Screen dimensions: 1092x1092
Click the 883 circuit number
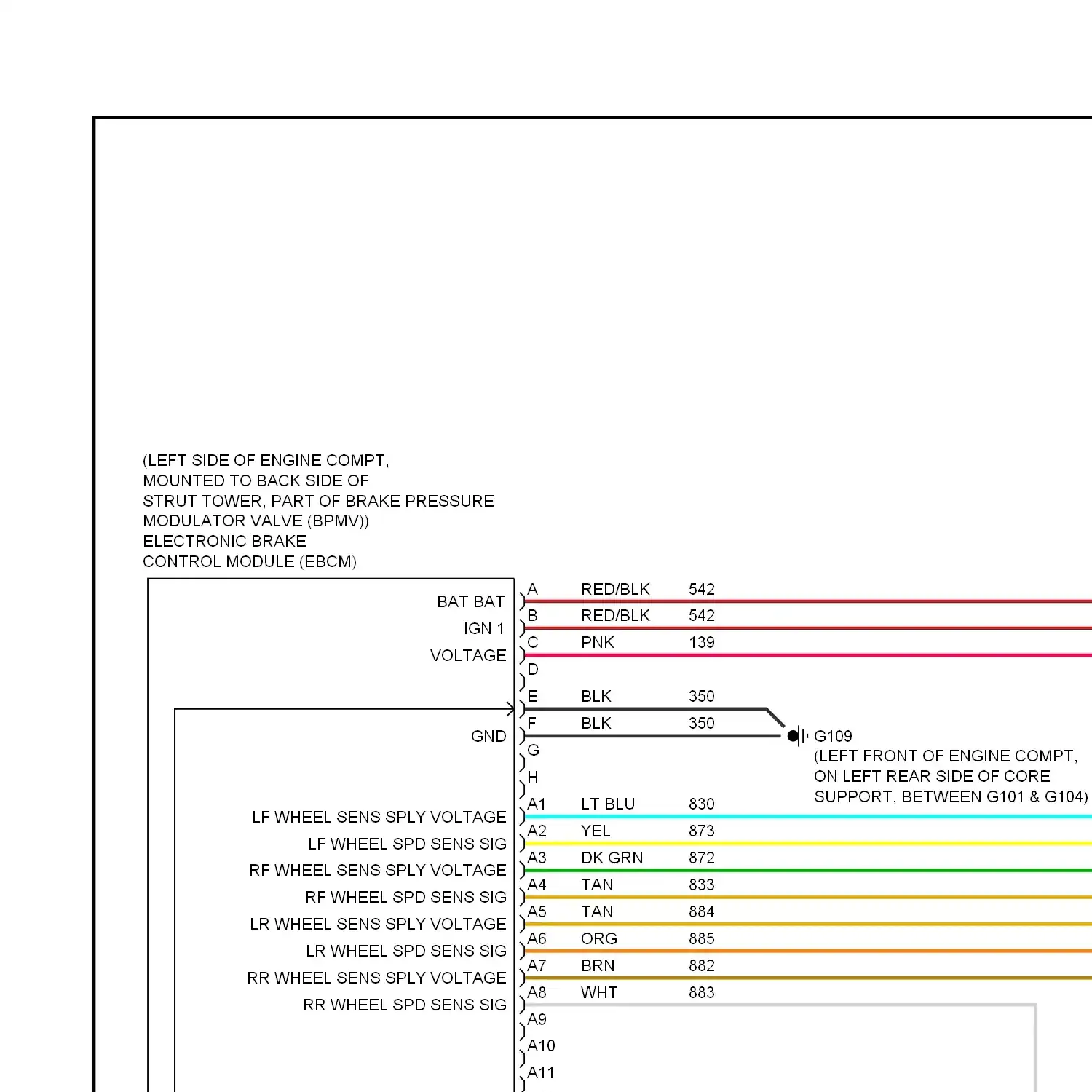pos(702,992)
